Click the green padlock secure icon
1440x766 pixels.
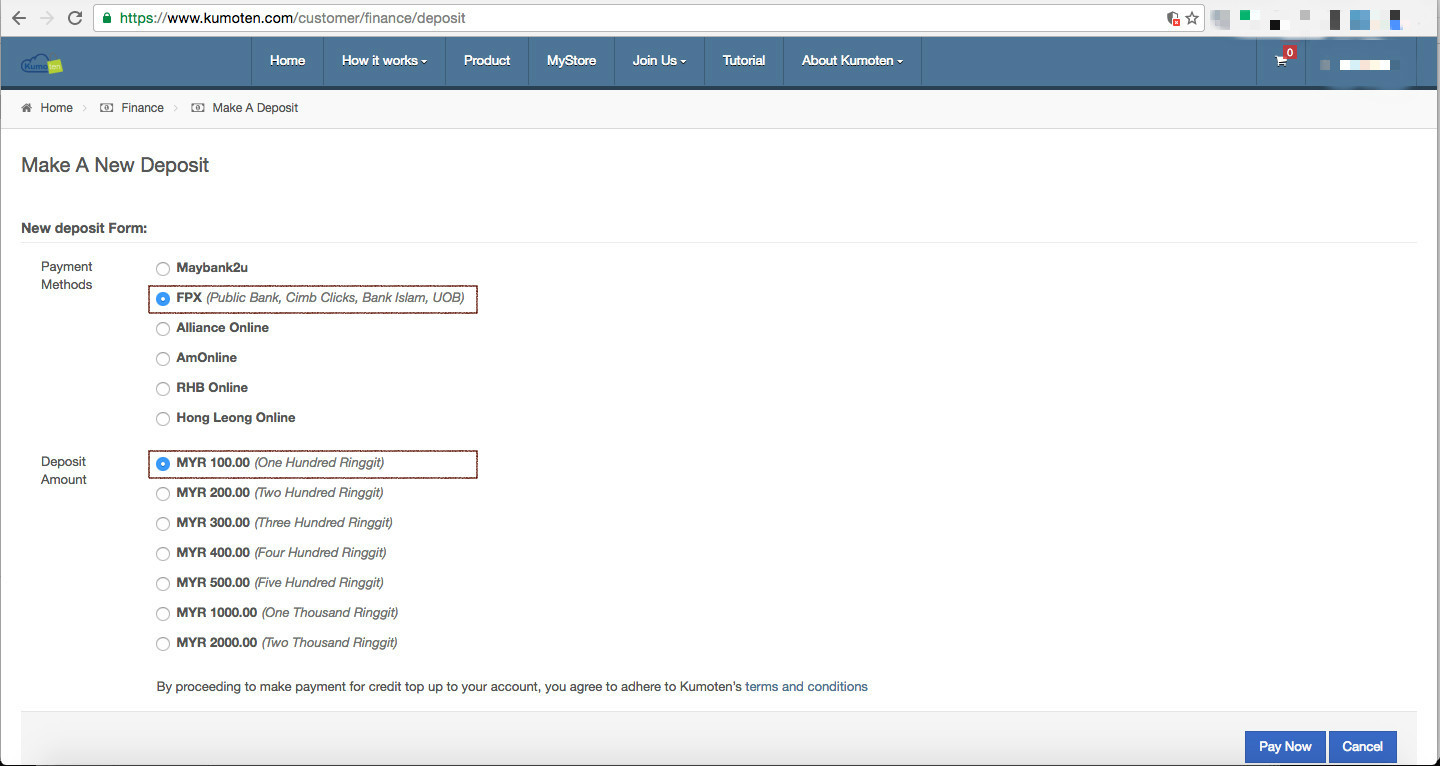[106, 18]
